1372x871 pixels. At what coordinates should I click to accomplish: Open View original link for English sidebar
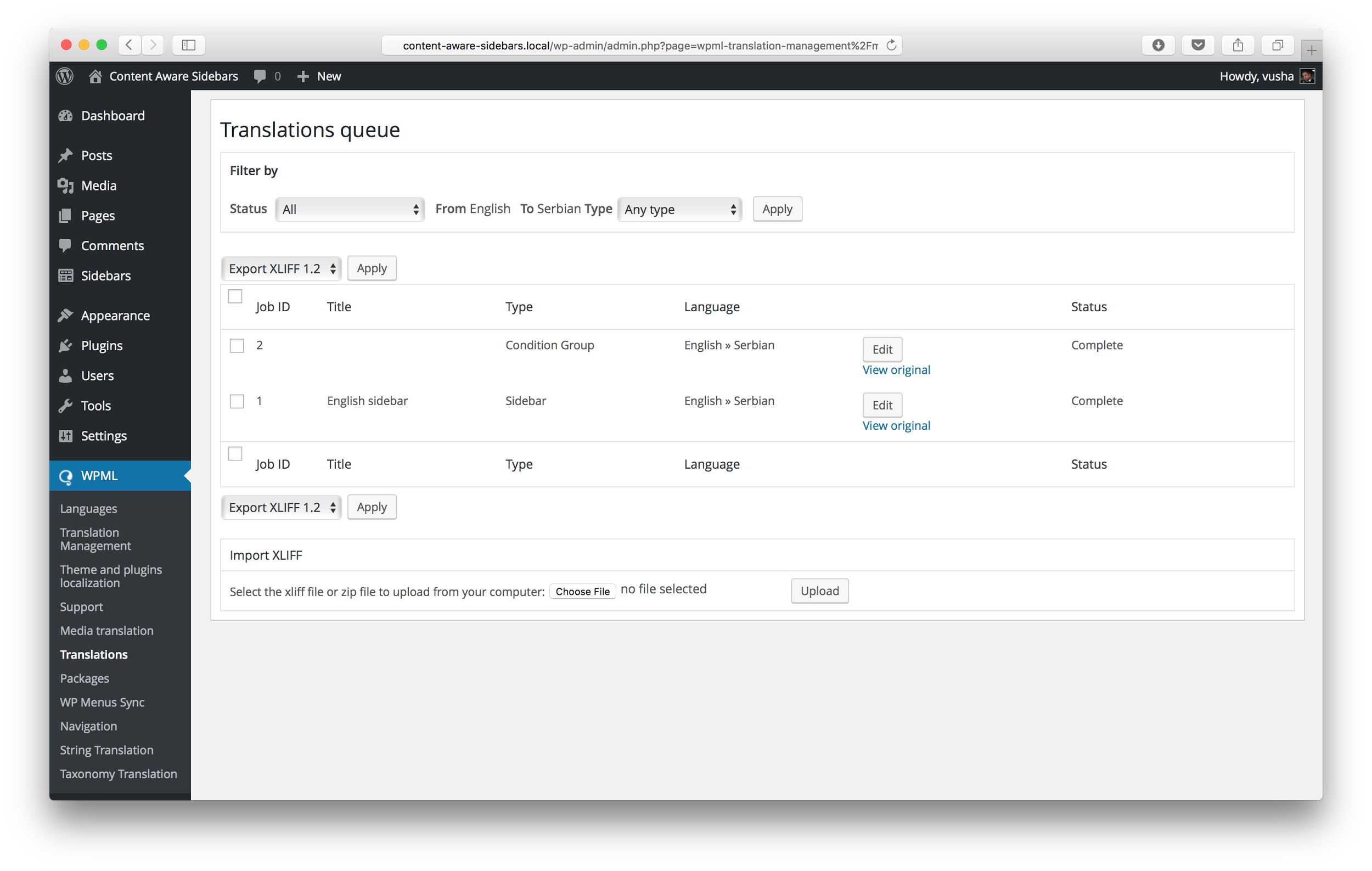896,425
